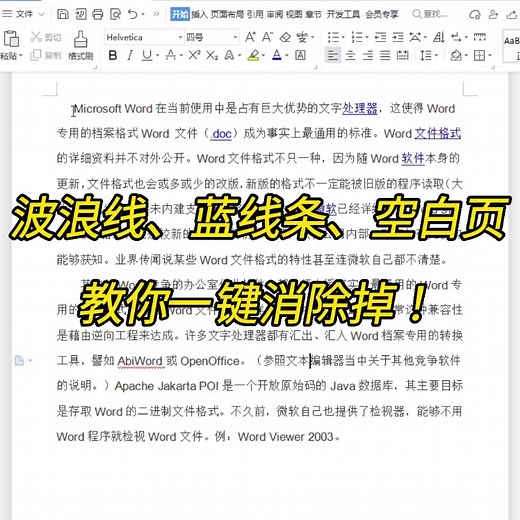Click the add collaborator person icon
Image resolution: width=520 pixels, height=520 pixels.
coord(493,14)
